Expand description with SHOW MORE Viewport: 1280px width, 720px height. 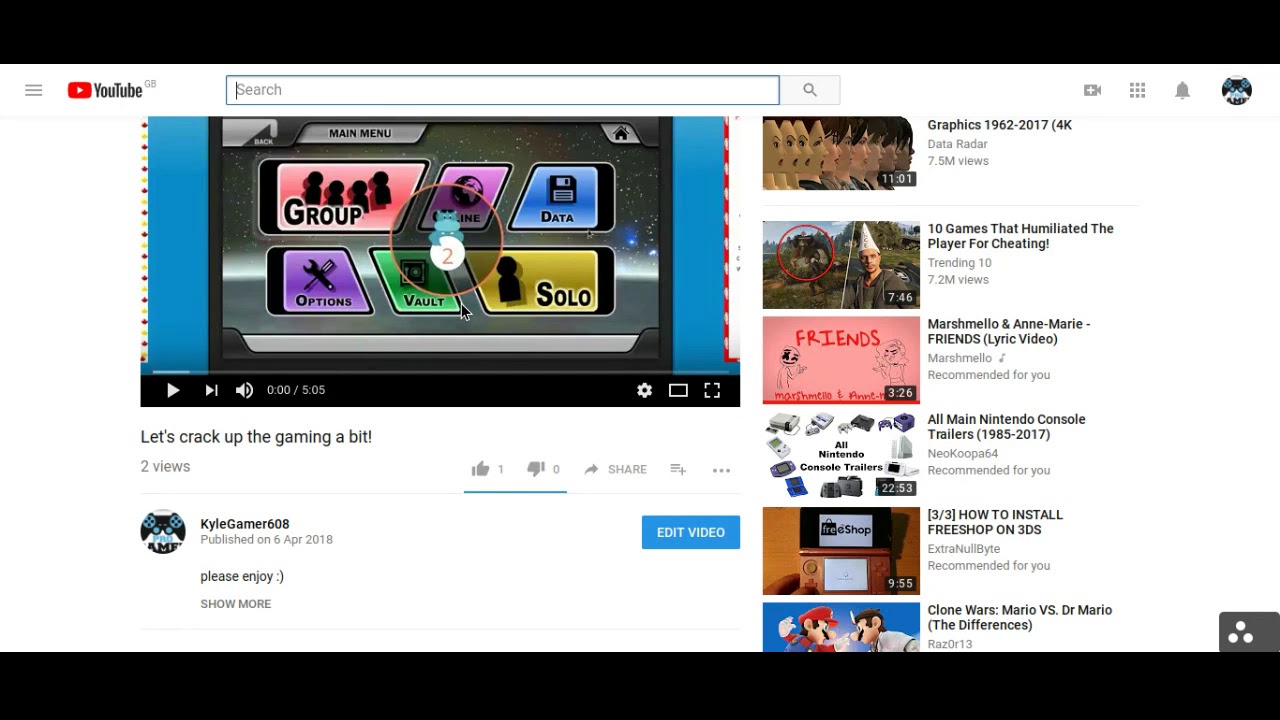pos(236,604)
